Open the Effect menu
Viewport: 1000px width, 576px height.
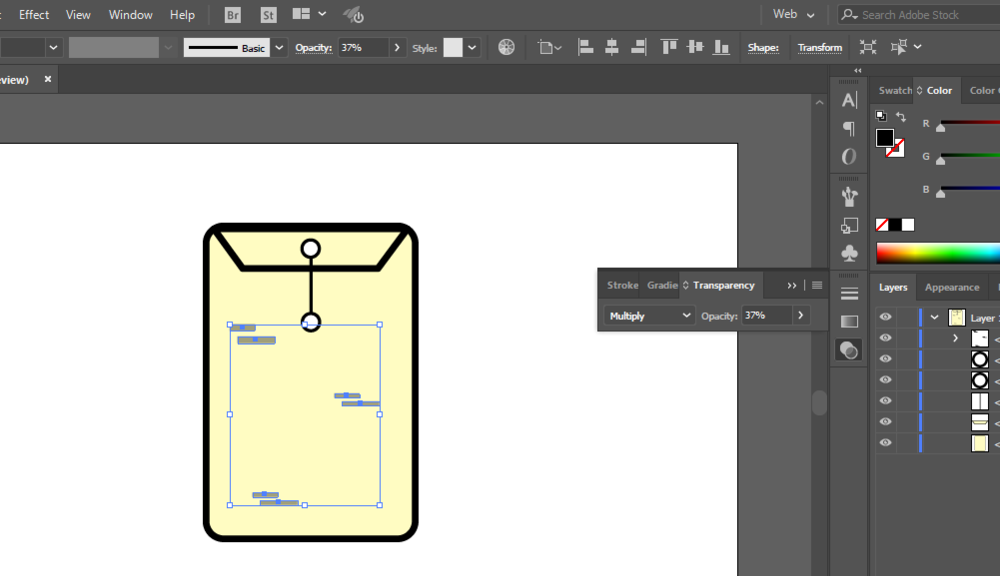click(x=34, y=15)
